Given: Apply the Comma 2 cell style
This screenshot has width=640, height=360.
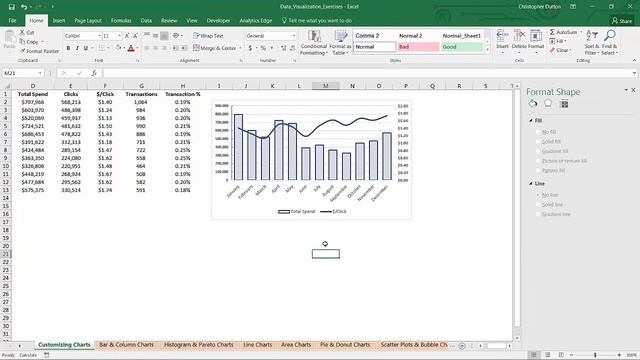Looking at the screenshot, I should [375, 36].
